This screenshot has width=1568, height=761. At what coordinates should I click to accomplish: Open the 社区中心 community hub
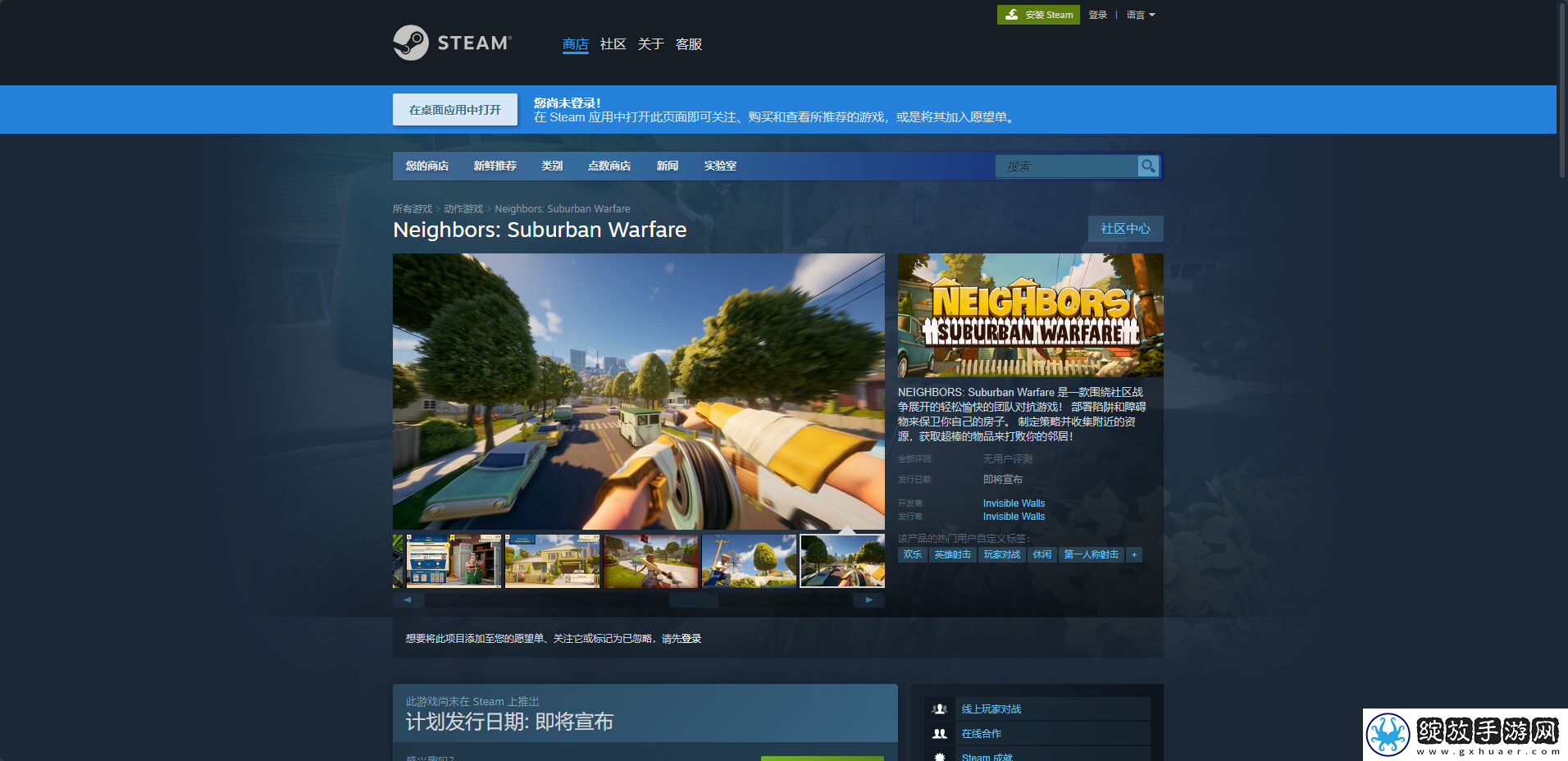1125,229
